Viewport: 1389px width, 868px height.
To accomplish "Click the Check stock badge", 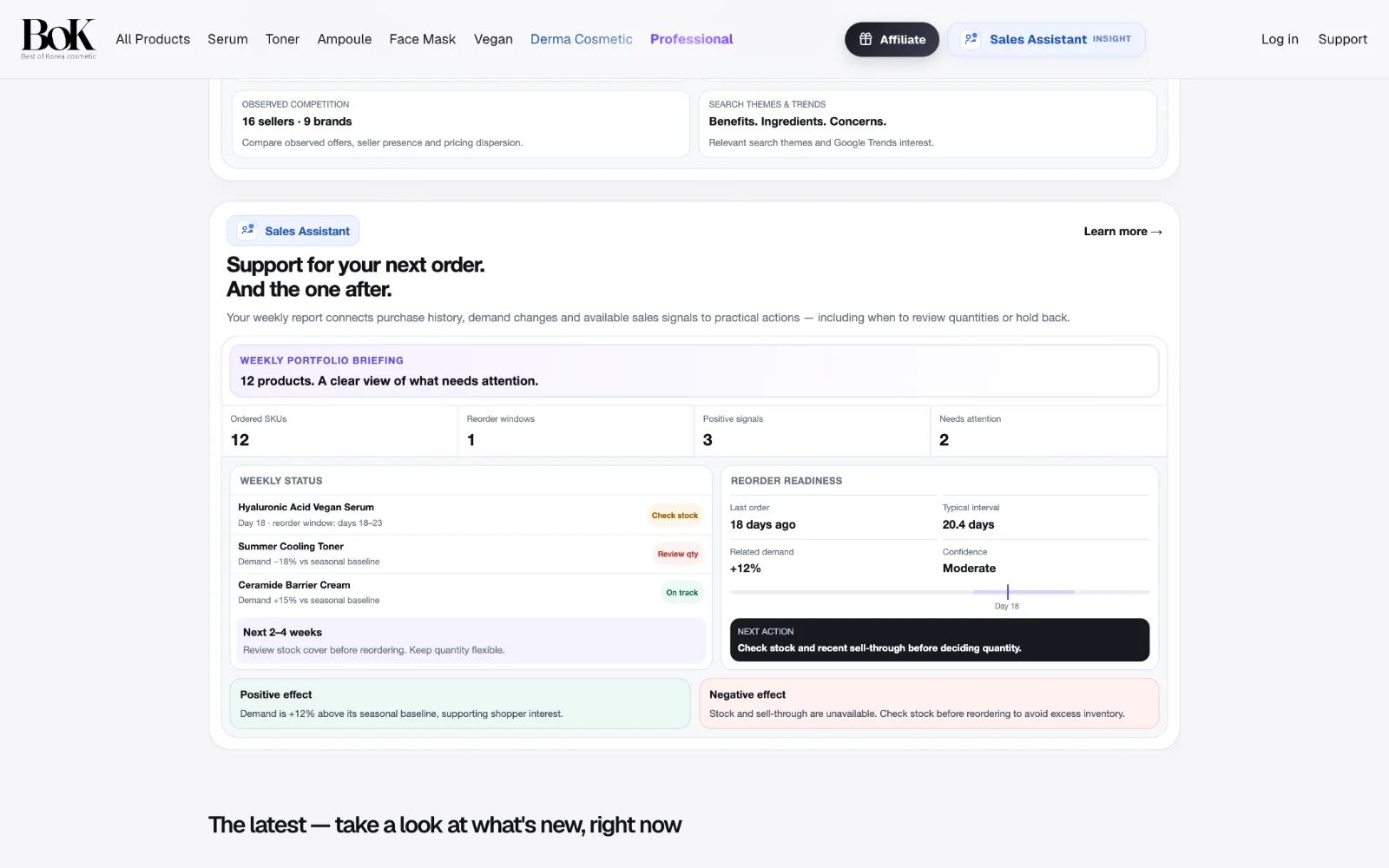I will [x=675, y=516].
